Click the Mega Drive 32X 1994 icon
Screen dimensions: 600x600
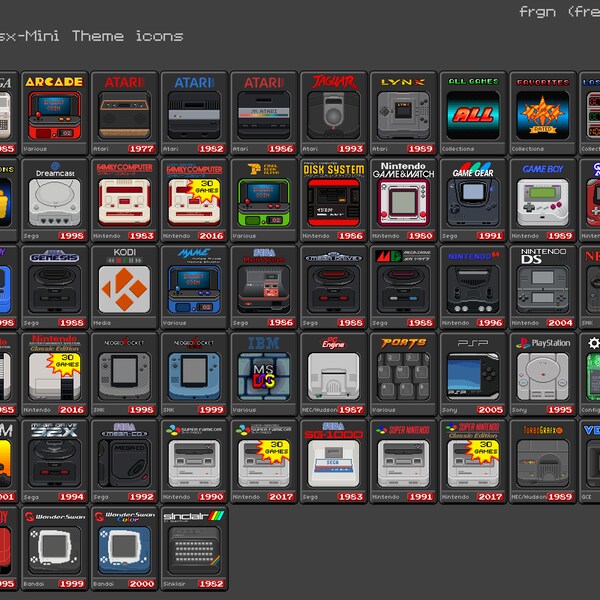tap(54, 461)
